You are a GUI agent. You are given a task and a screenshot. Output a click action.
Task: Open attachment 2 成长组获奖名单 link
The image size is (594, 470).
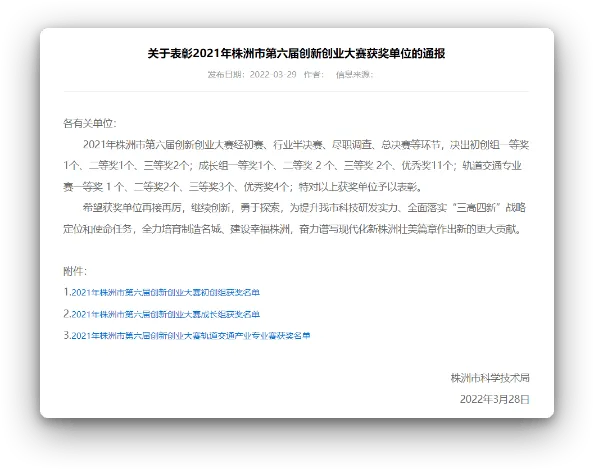point(166,314)
